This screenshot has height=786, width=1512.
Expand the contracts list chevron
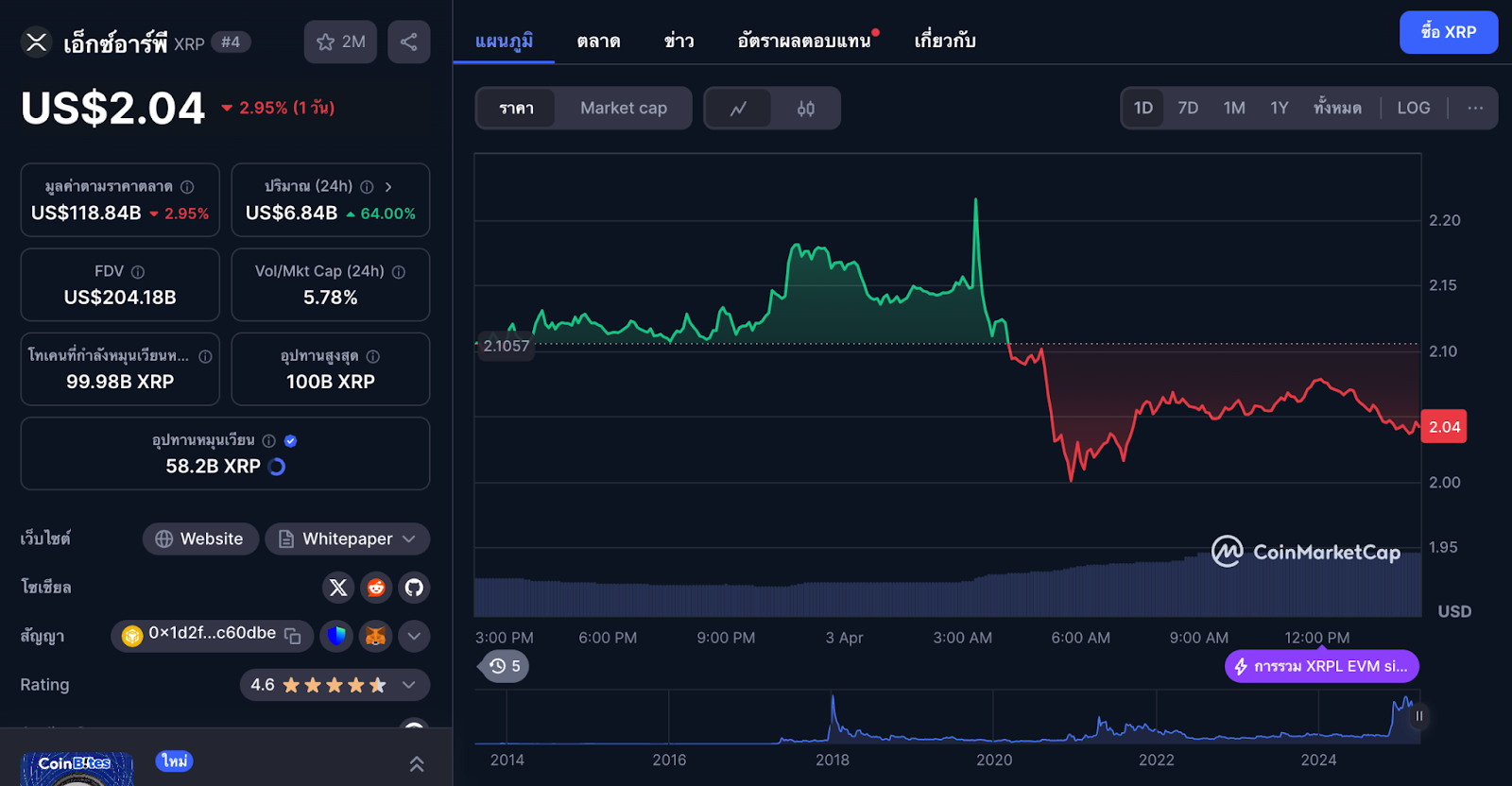[x=414, y=636]
